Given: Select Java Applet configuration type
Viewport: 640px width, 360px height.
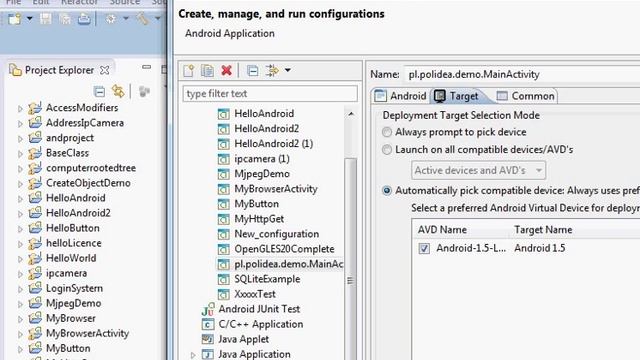Looking at the screenshot, I should pos(243,339).
